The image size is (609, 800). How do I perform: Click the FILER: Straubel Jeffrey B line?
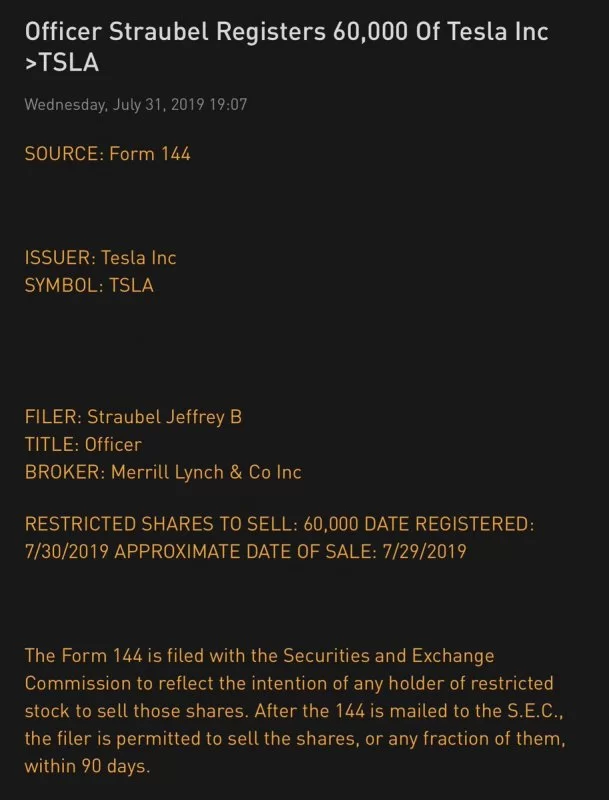click(x=133, y=417)
